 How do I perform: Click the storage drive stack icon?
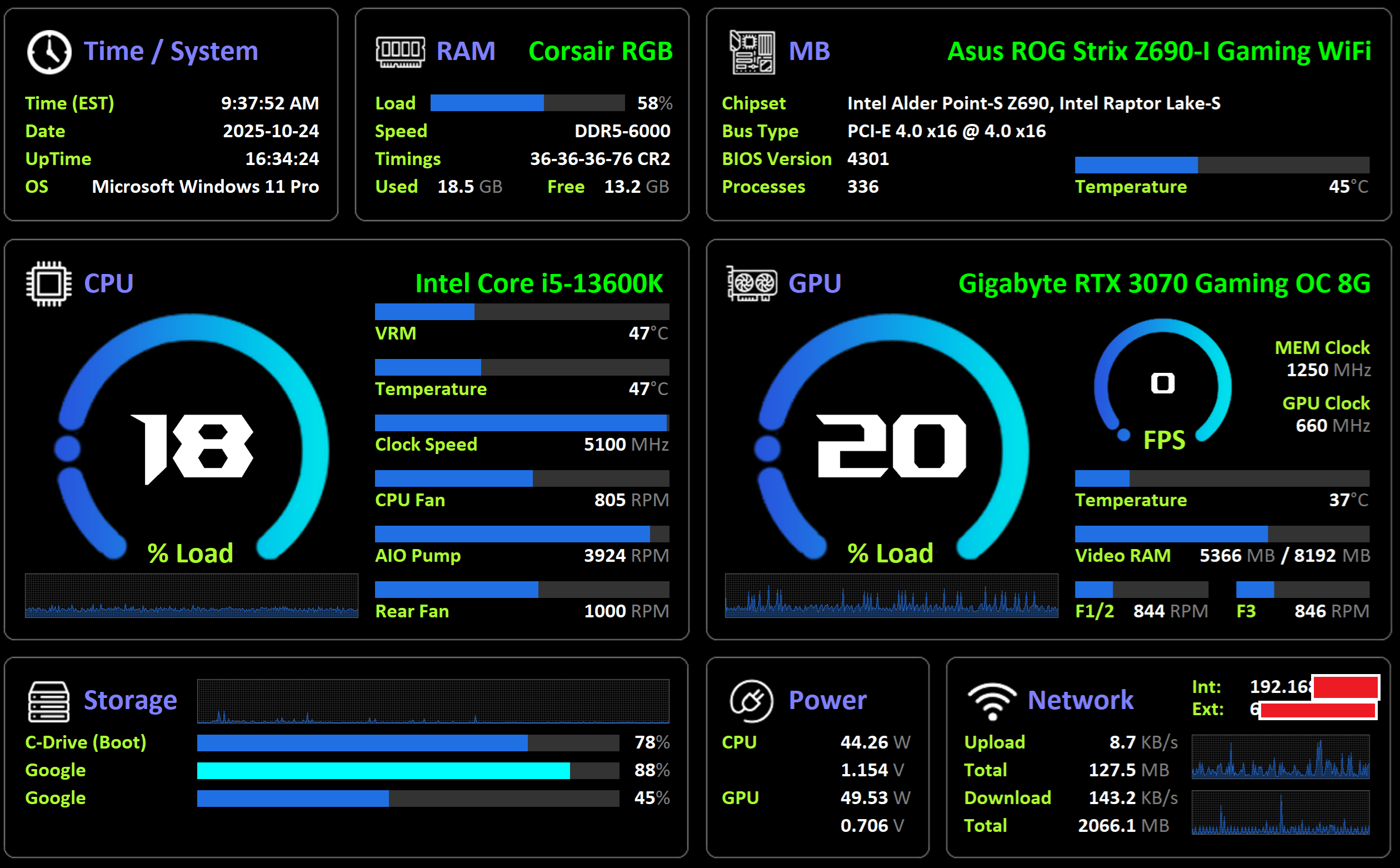tap(49, 701)
